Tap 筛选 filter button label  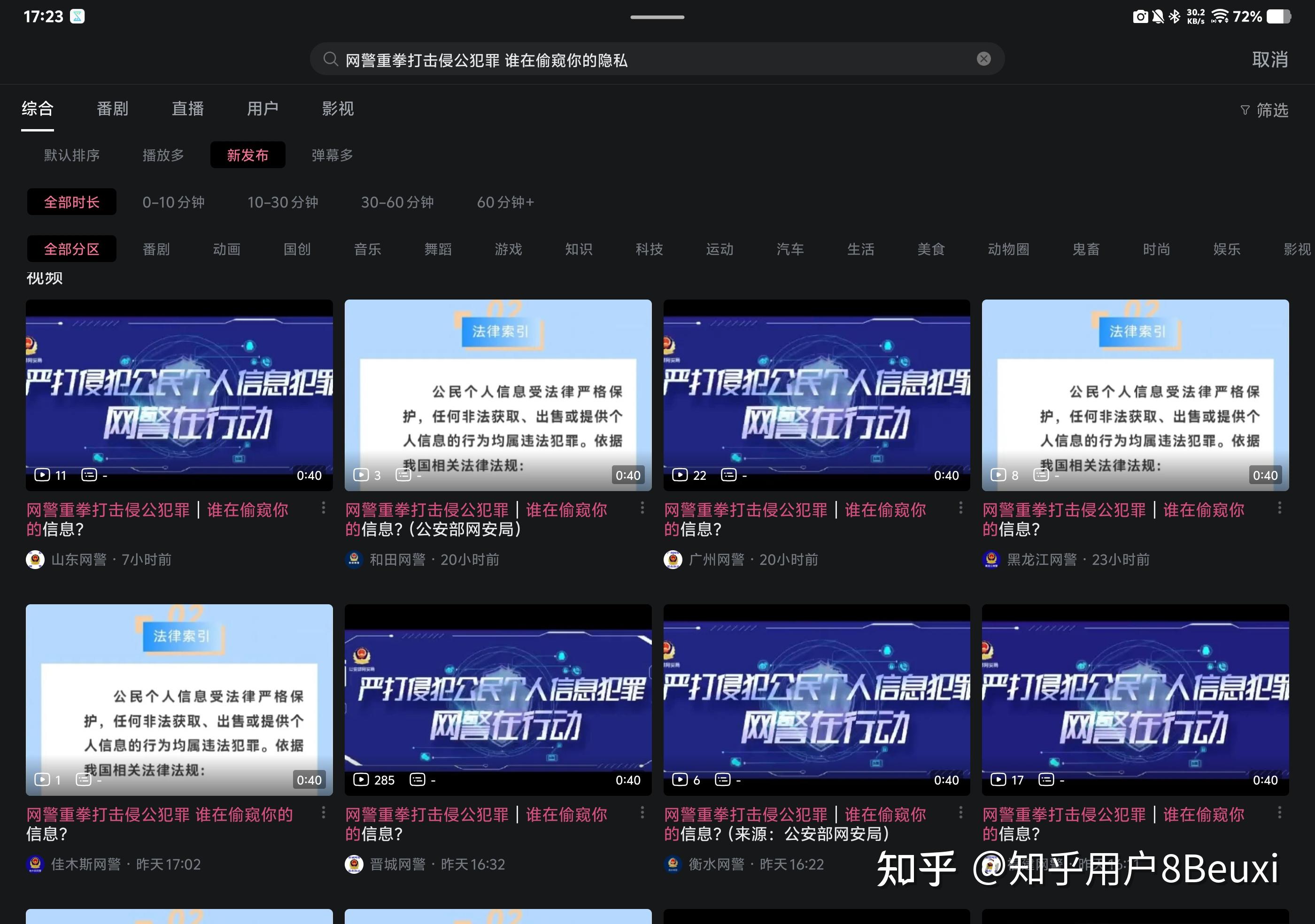[1273, 110]
